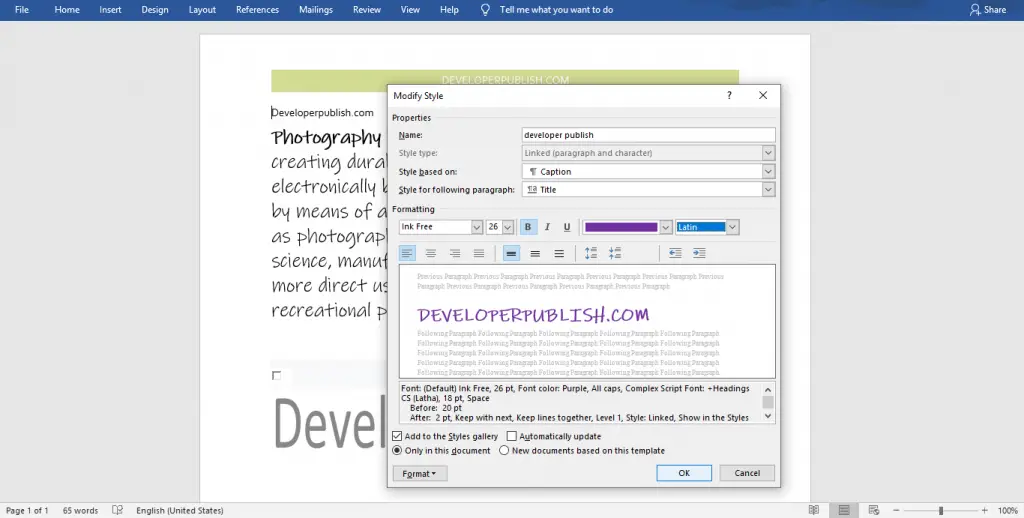Toggle Bold formatting in Modify Style
The height and width of the screenshot is (518, 1024).
point(528,227)
